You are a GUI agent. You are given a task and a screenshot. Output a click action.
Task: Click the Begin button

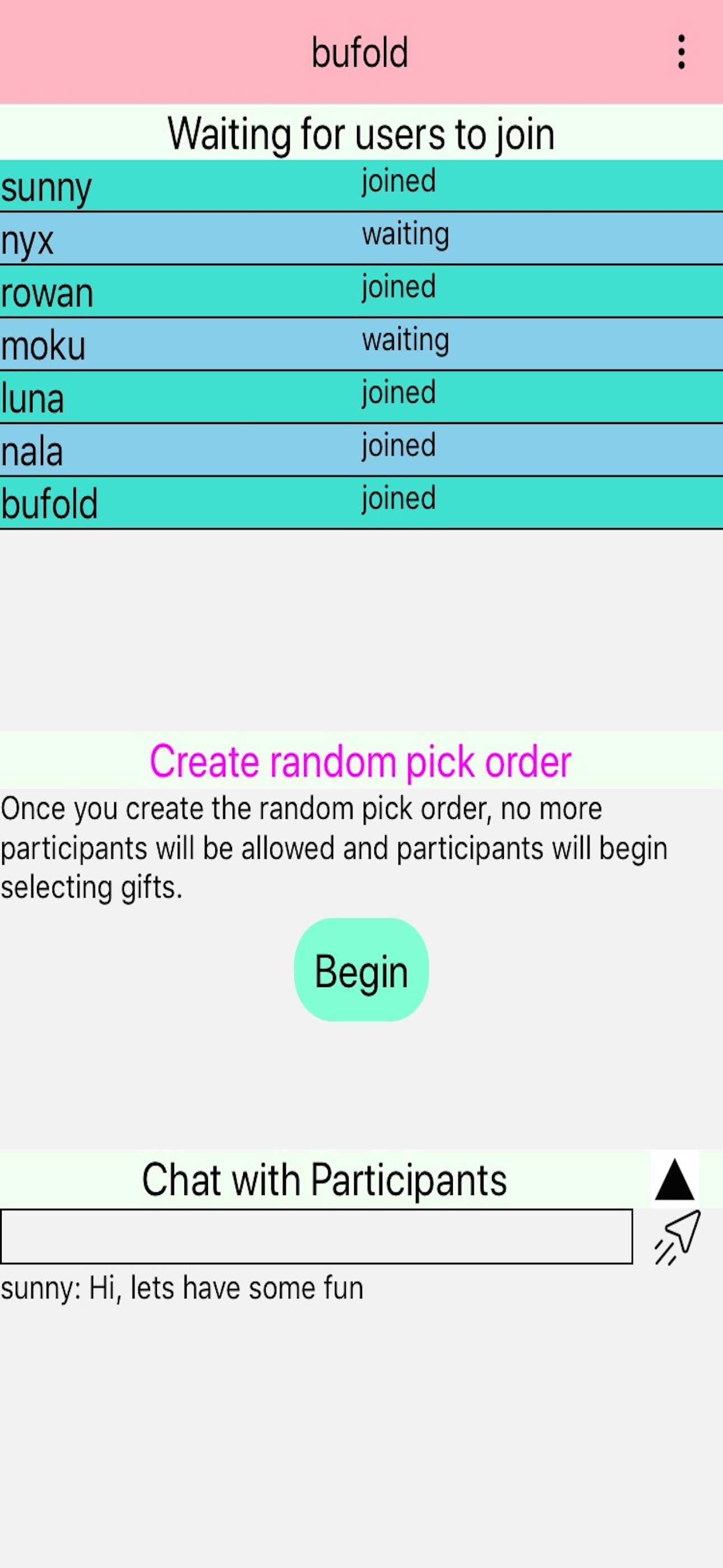click(x=361, y=970)
